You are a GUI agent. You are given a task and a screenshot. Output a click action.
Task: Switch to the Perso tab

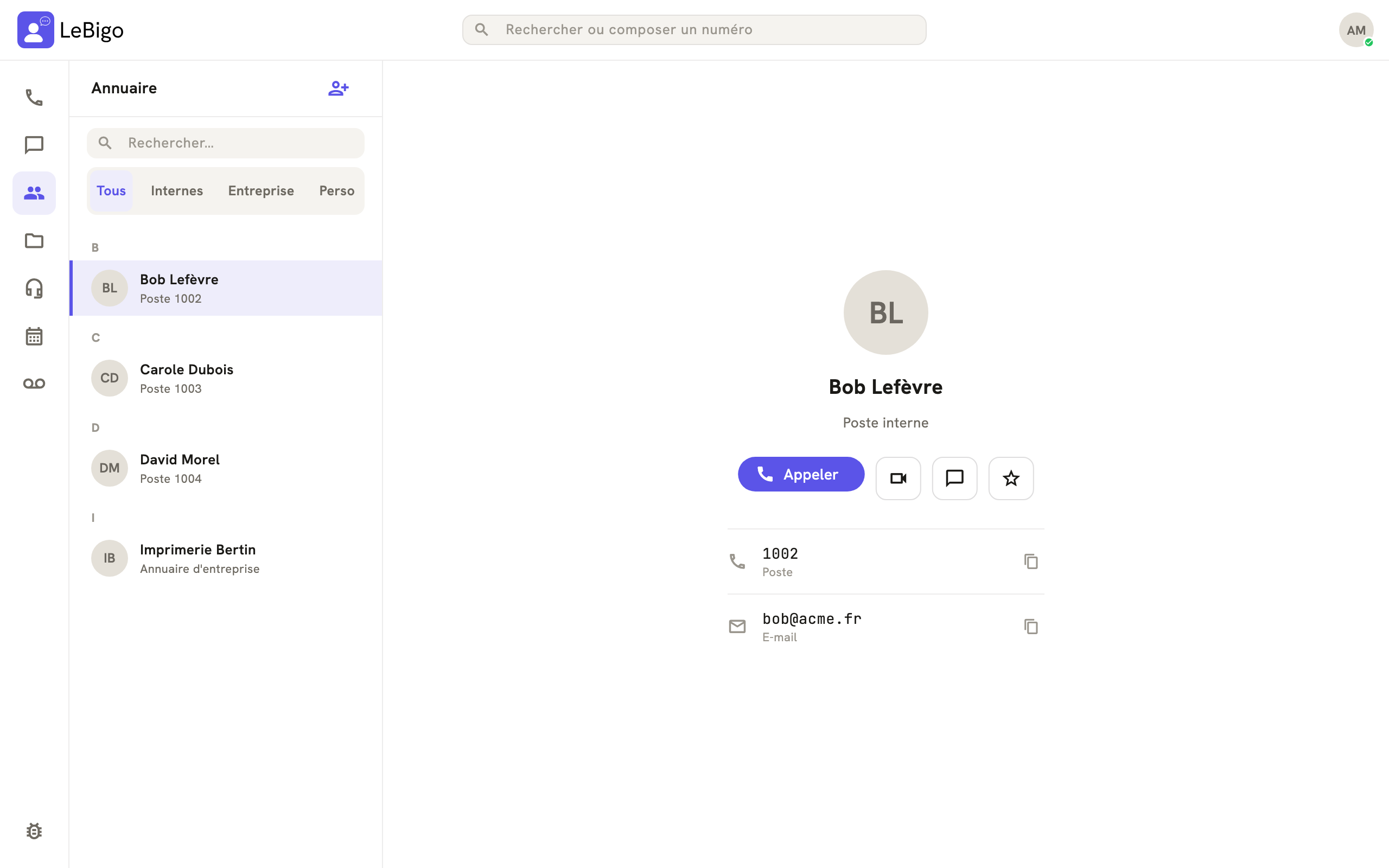click(x=337, y=190)
